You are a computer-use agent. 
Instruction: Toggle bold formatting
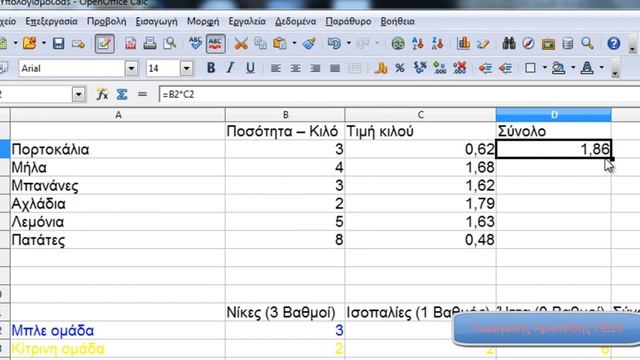tap(211, 68)
